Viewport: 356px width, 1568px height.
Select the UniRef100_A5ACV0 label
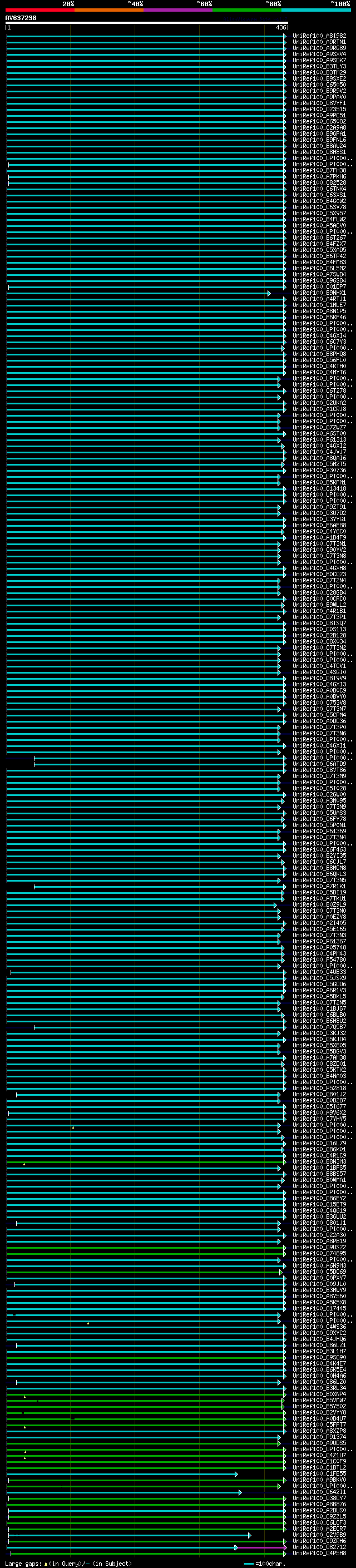319,226
